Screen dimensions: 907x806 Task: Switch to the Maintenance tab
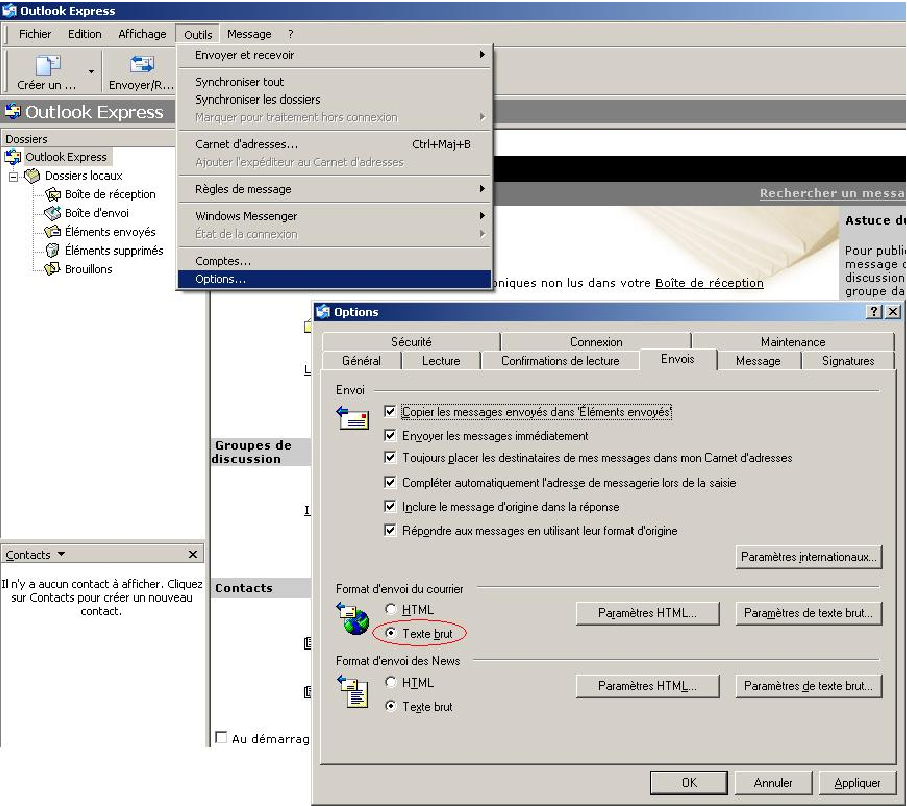click(793, 341)
